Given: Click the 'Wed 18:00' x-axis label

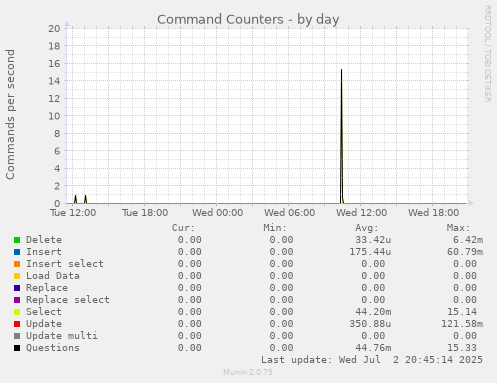Looking at the screenshot, I should click(433, 213).
